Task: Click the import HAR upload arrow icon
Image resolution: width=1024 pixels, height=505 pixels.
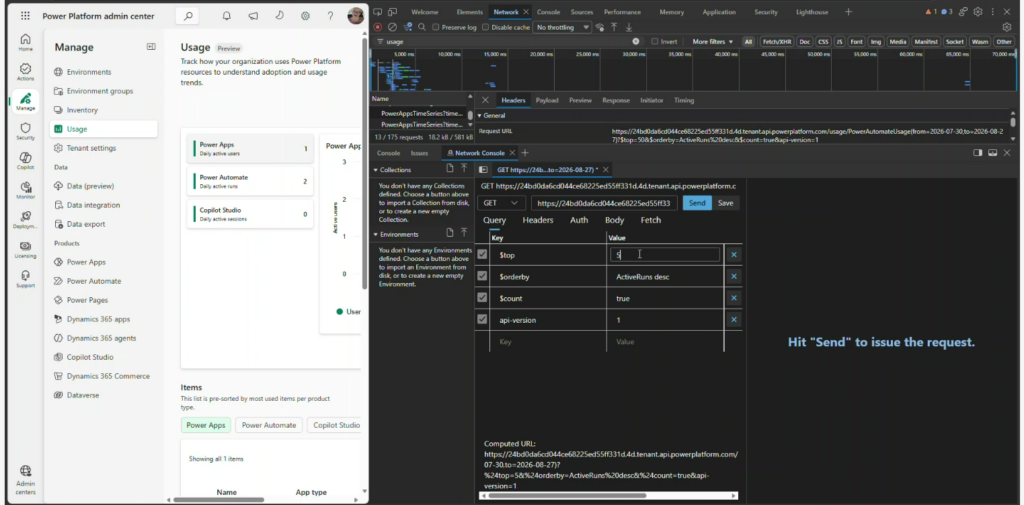Action: tap(614, 27)
